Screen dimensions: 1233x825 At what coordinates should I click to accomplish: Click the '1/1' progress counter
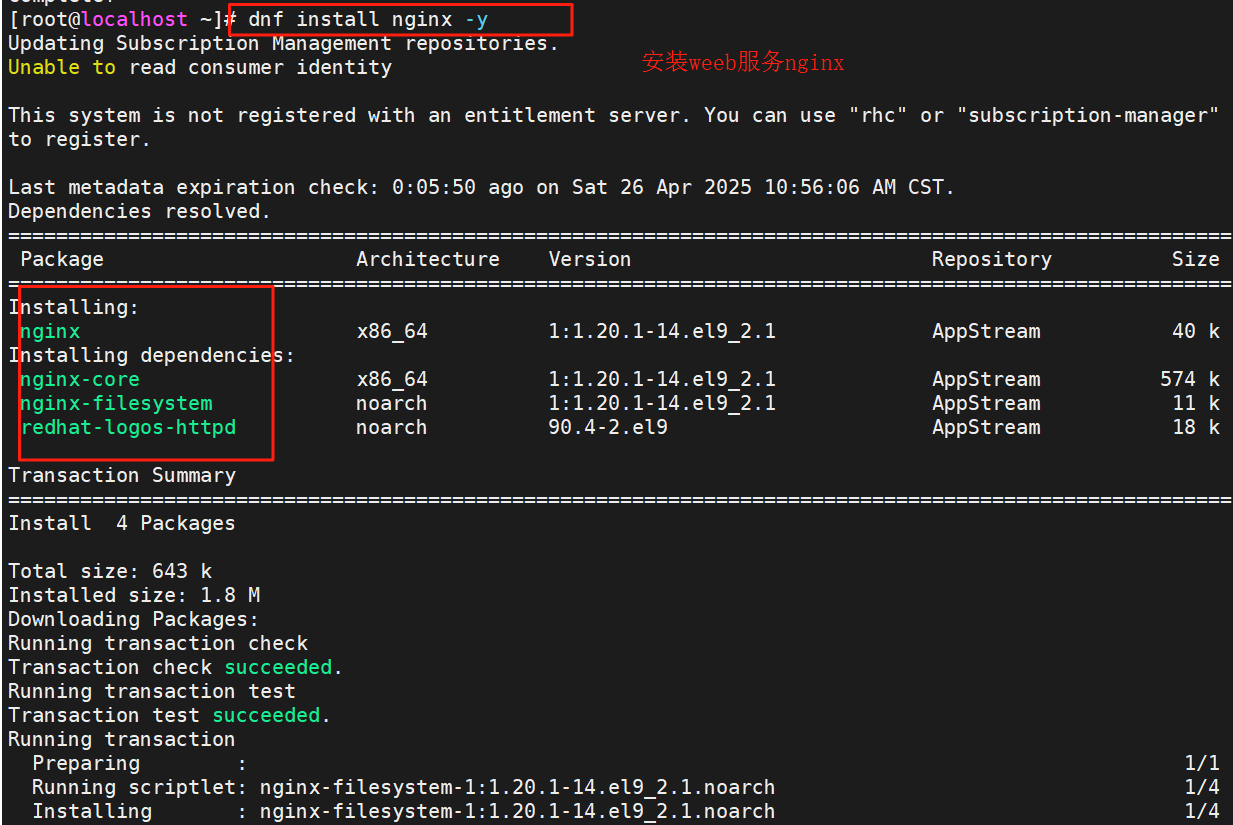tap(1202, 763)
